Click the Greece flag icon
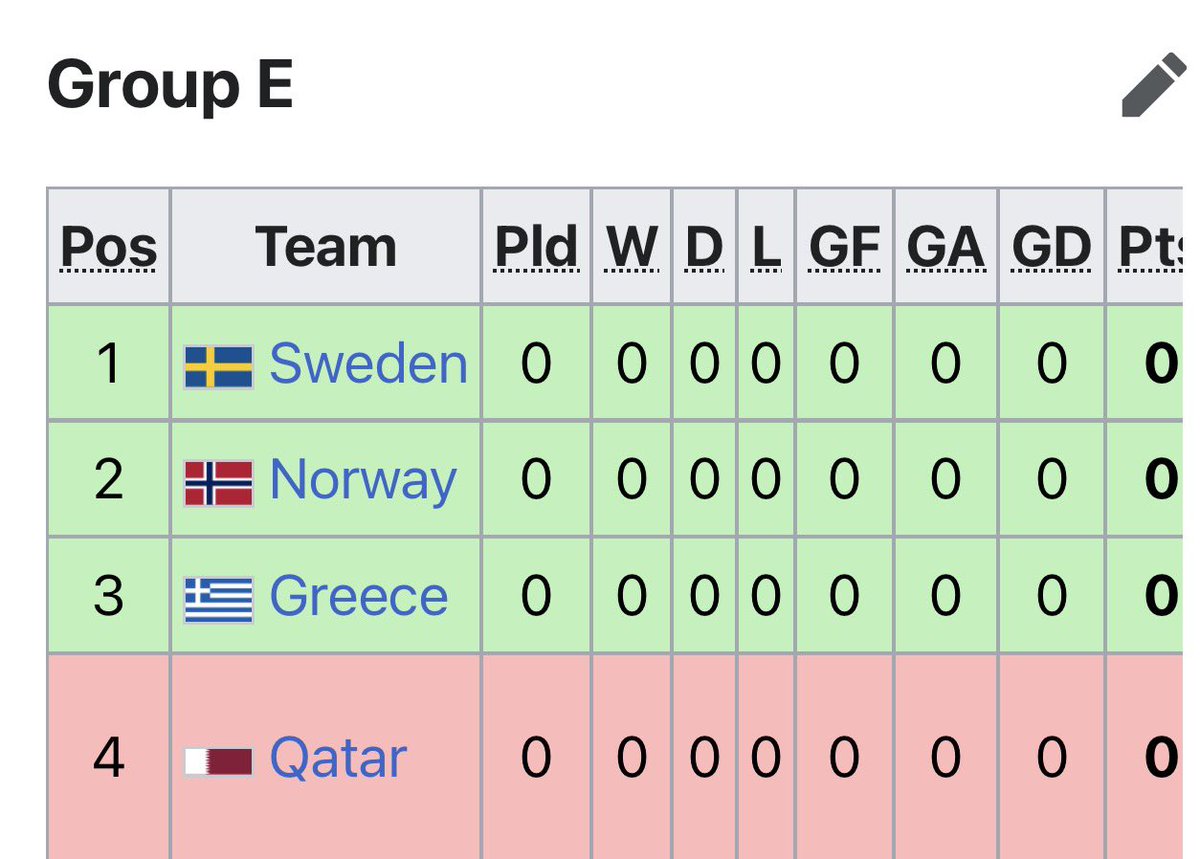Image resolution: width=1200 pixels, height=859 pixels. [219, 600]
